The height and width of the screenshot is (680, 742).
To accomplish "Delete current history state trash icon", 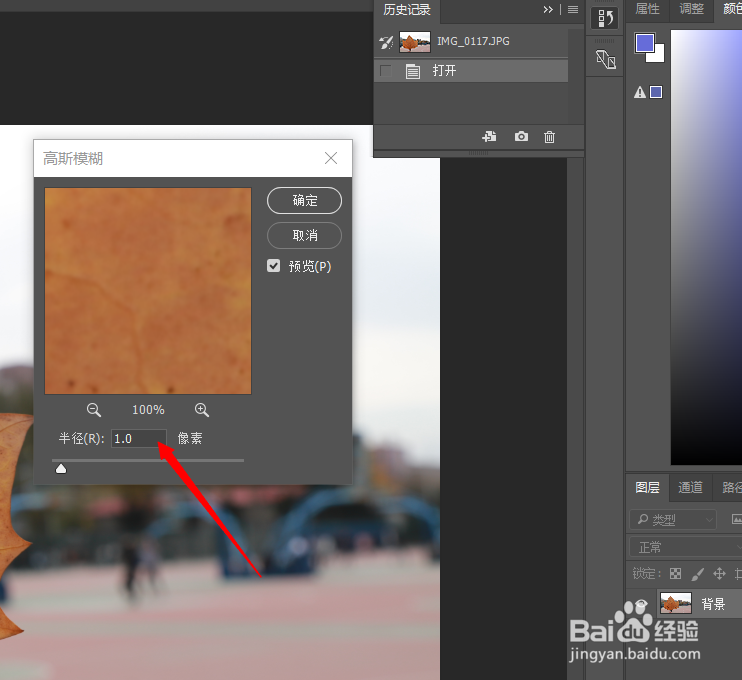I will (x=549, y=137).
